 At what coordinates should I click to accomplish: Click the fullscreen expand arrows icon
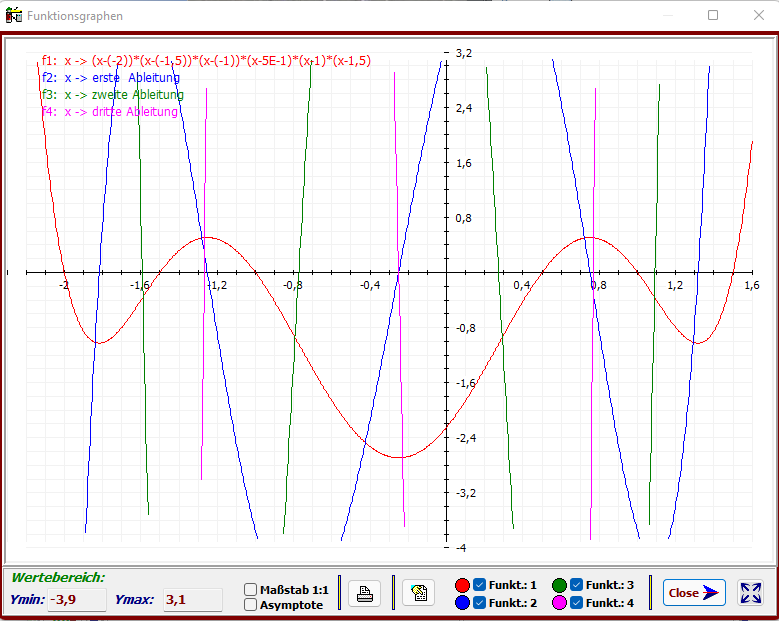(x=750, y=592)
